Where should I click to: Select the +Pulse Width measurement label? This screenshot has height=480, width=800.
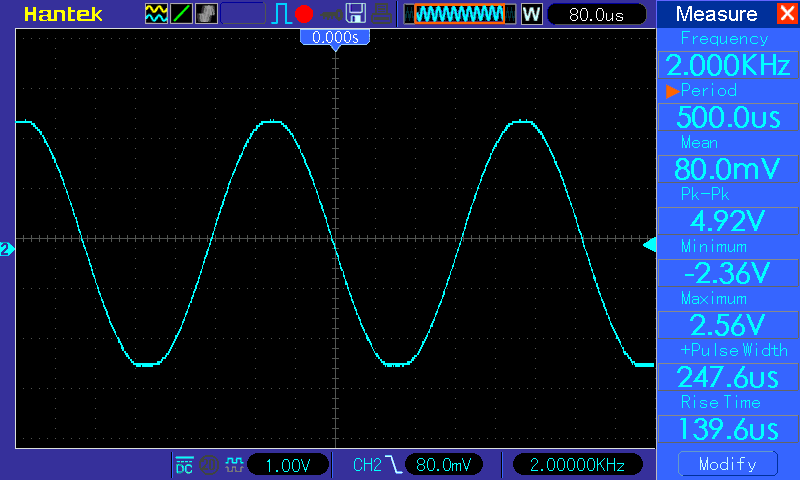pos(734,350)
